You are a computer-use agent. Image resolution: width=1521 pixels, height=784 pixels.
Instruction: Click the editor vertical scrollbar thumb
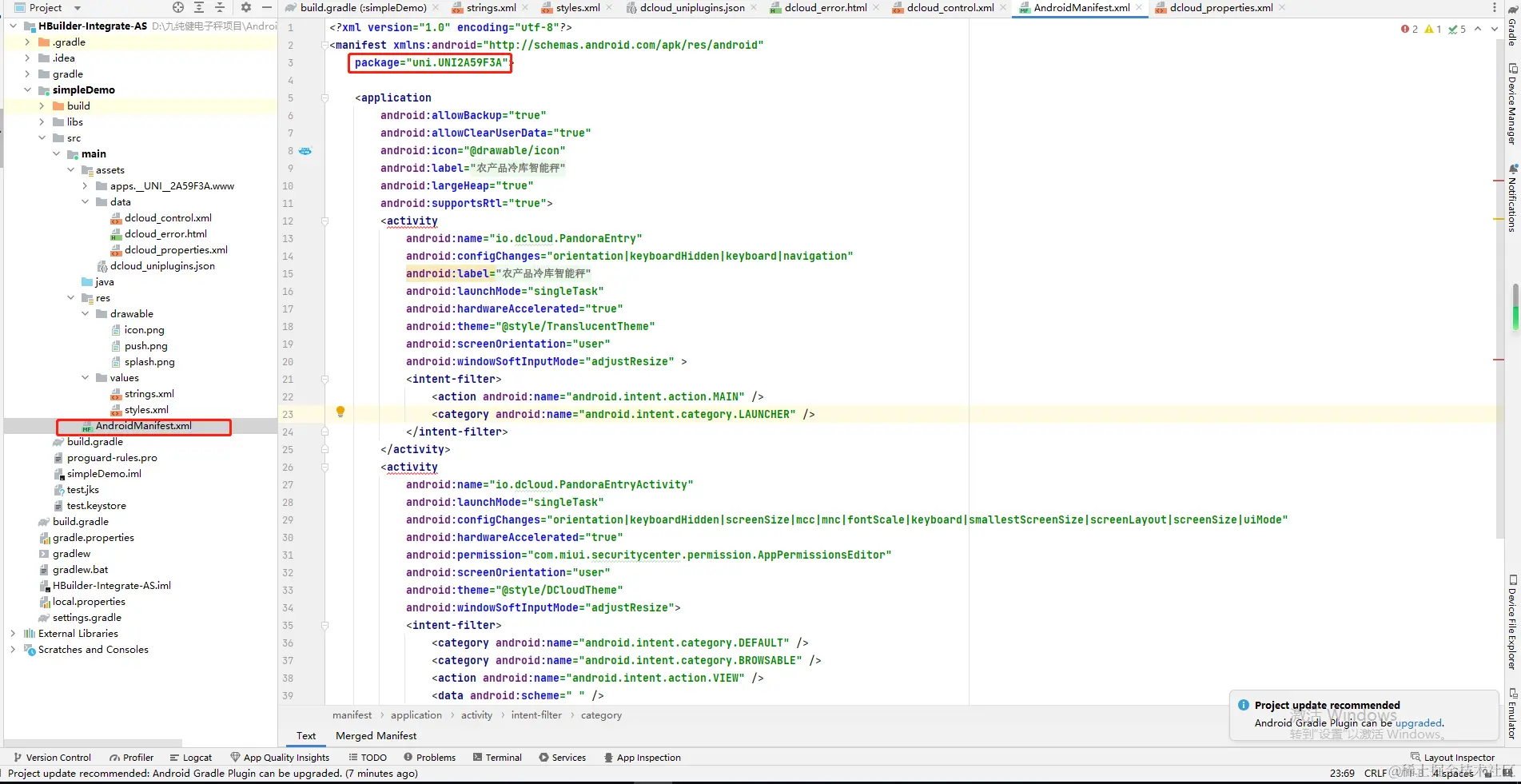(1515, 306)
